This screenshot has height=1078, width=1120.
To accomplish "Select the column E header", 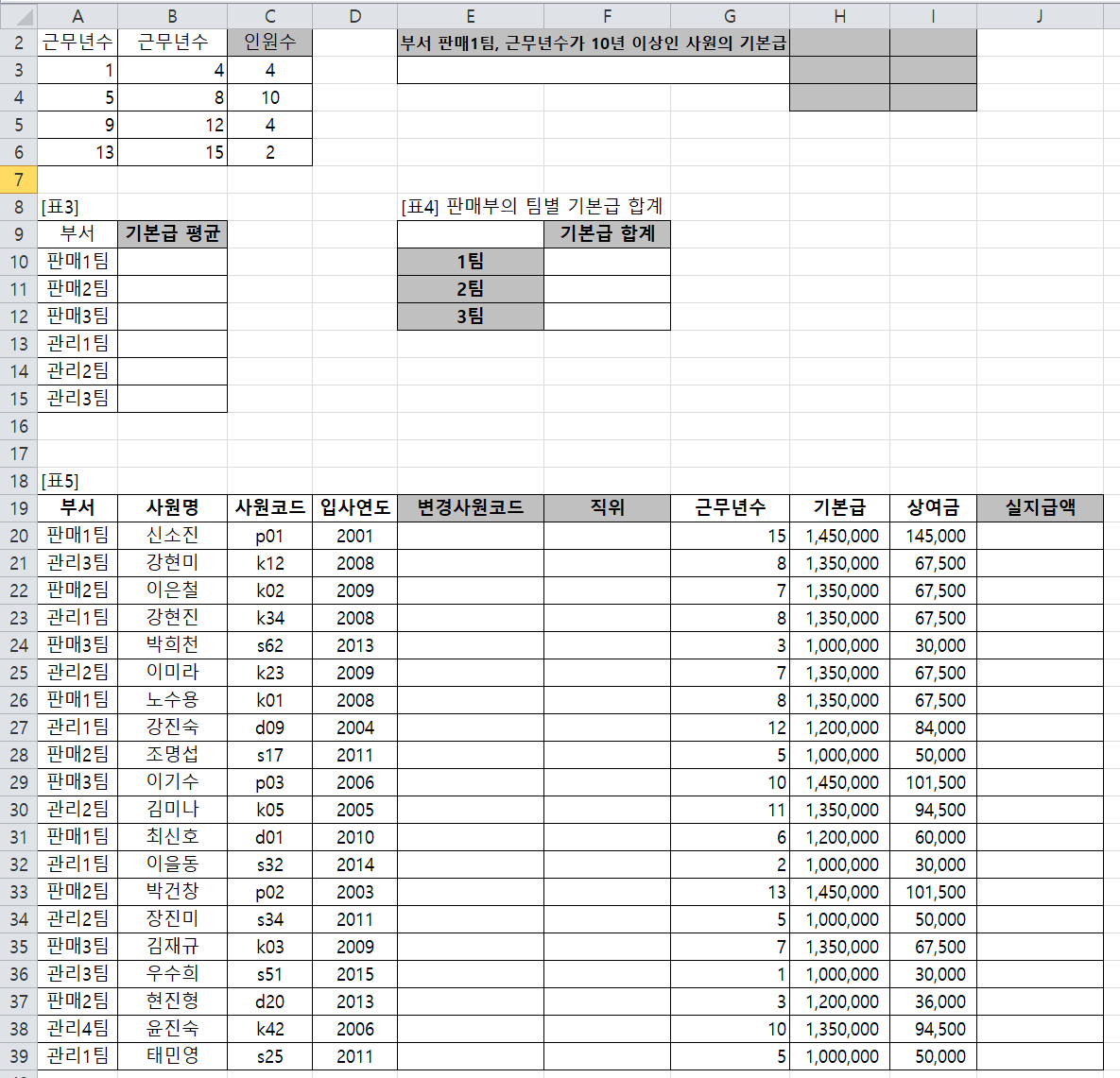I will click(470, 15).
